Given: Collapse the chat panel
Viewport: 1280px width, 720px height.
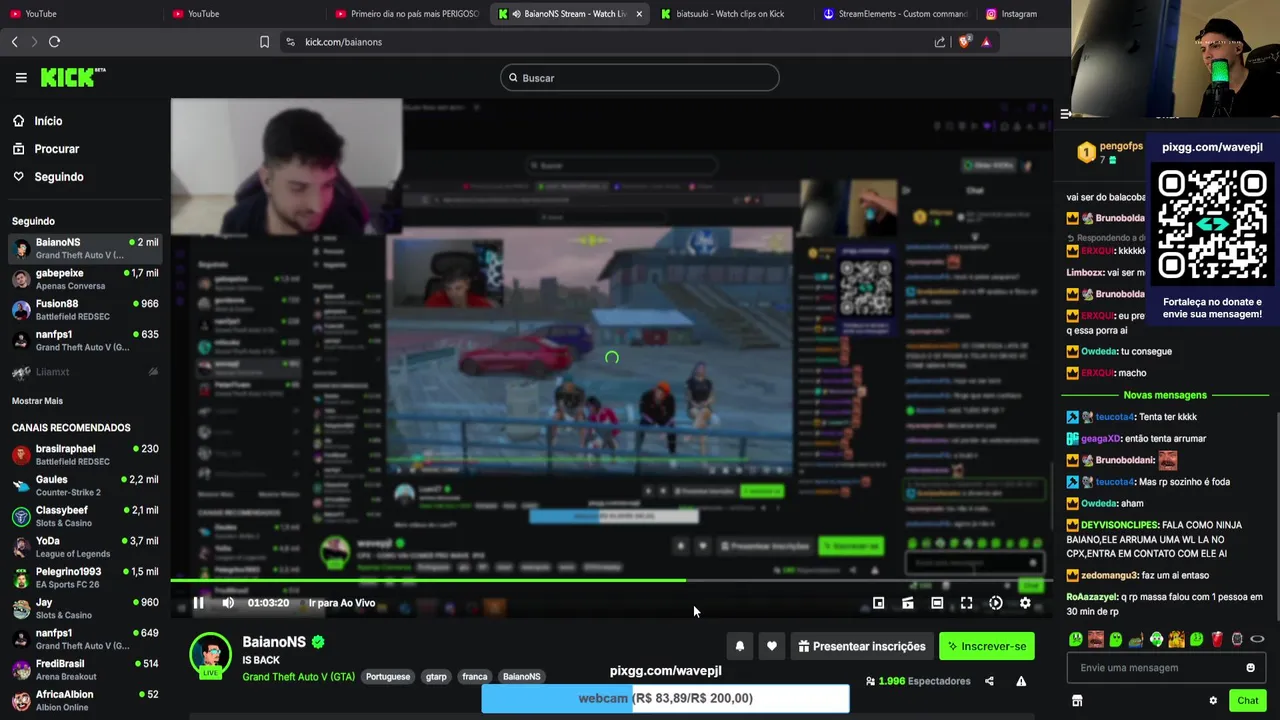Looking at the screenshot, I should coord(1066,114).
